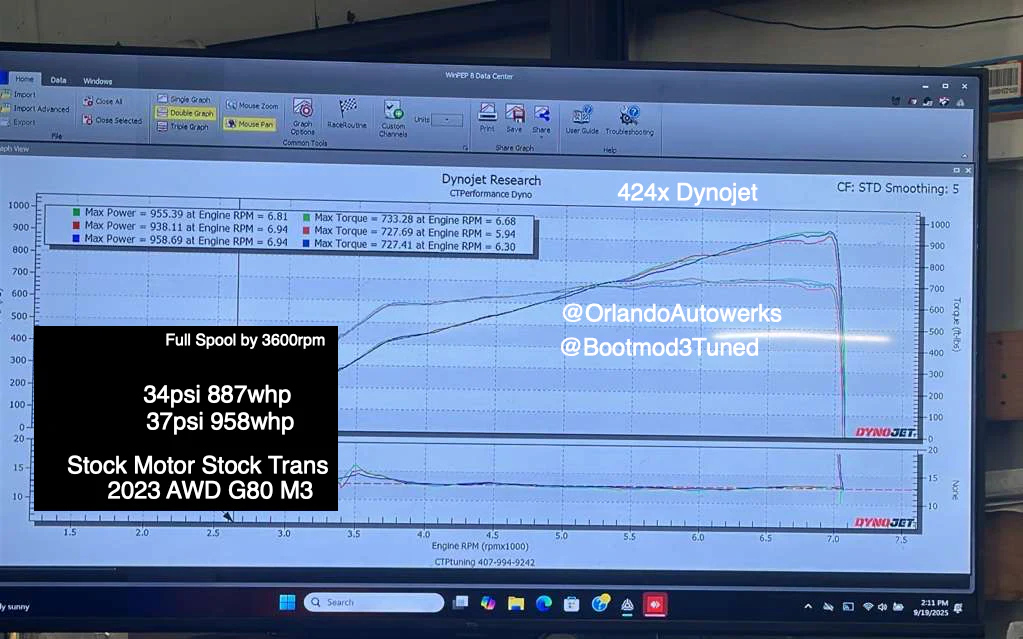Open the Units dropdown
The height and width of the screenshot is (639, 1023).
[447, 120]
